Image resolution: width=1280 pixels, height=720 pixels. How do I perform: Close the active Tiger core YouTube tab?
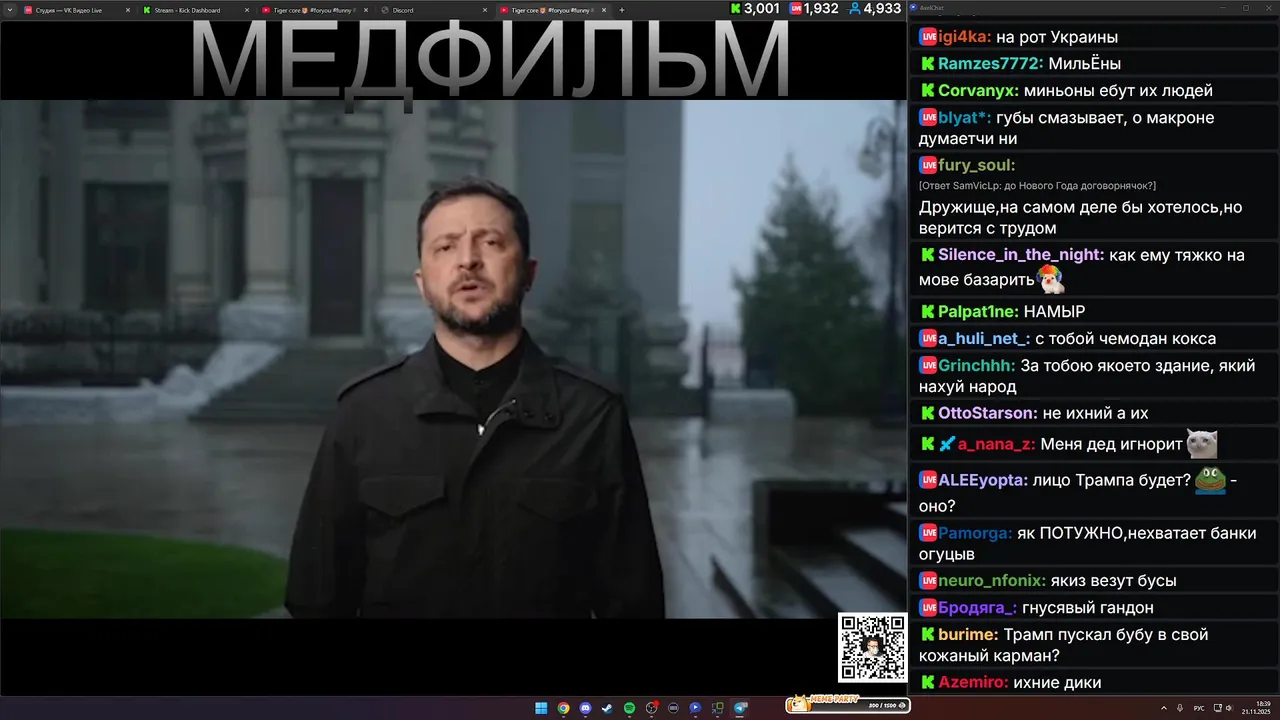(603, 10)
